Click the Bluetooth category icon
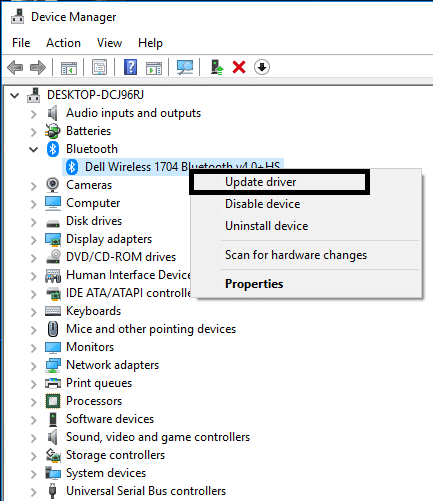 click(x=53, y=149)
